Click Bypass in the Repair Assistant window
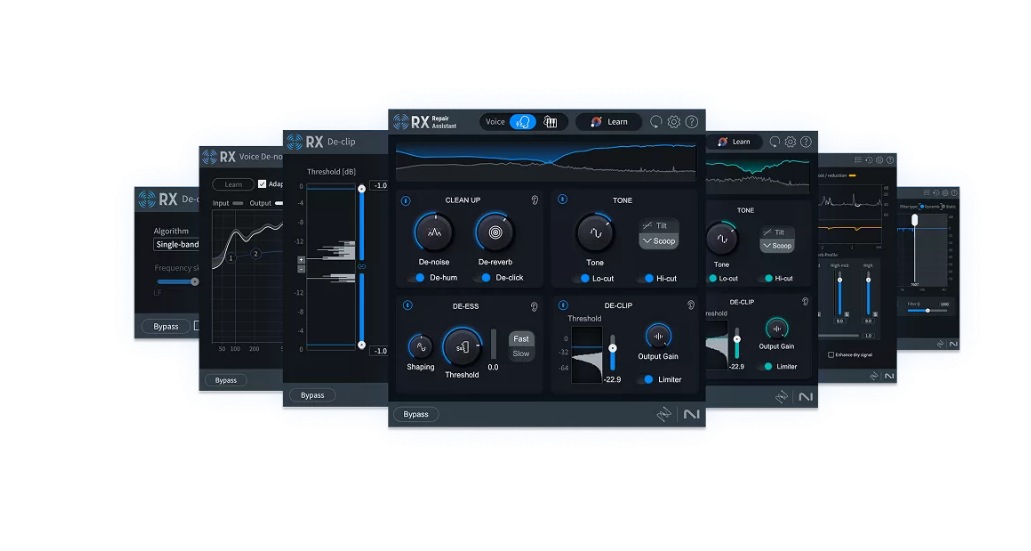 (x=416, y=415)
